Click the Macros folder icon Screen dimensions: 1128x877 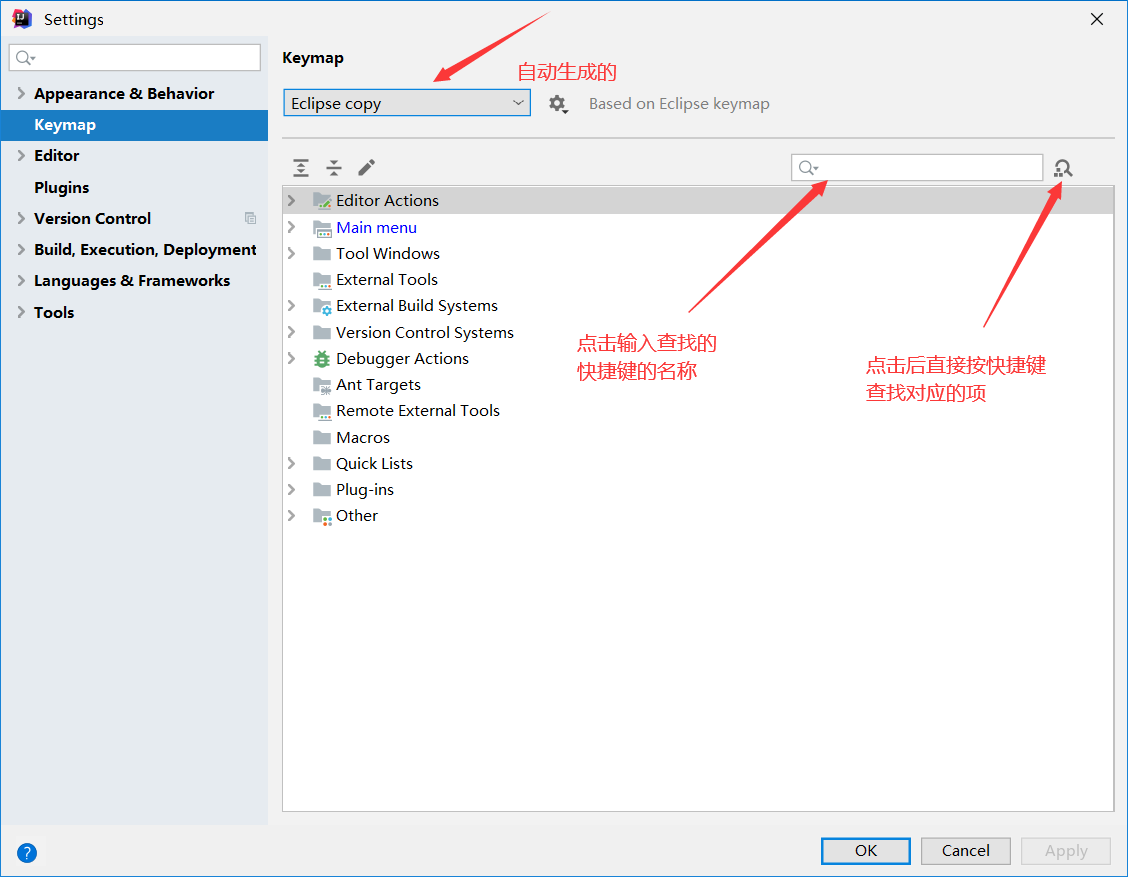point(322,437)
